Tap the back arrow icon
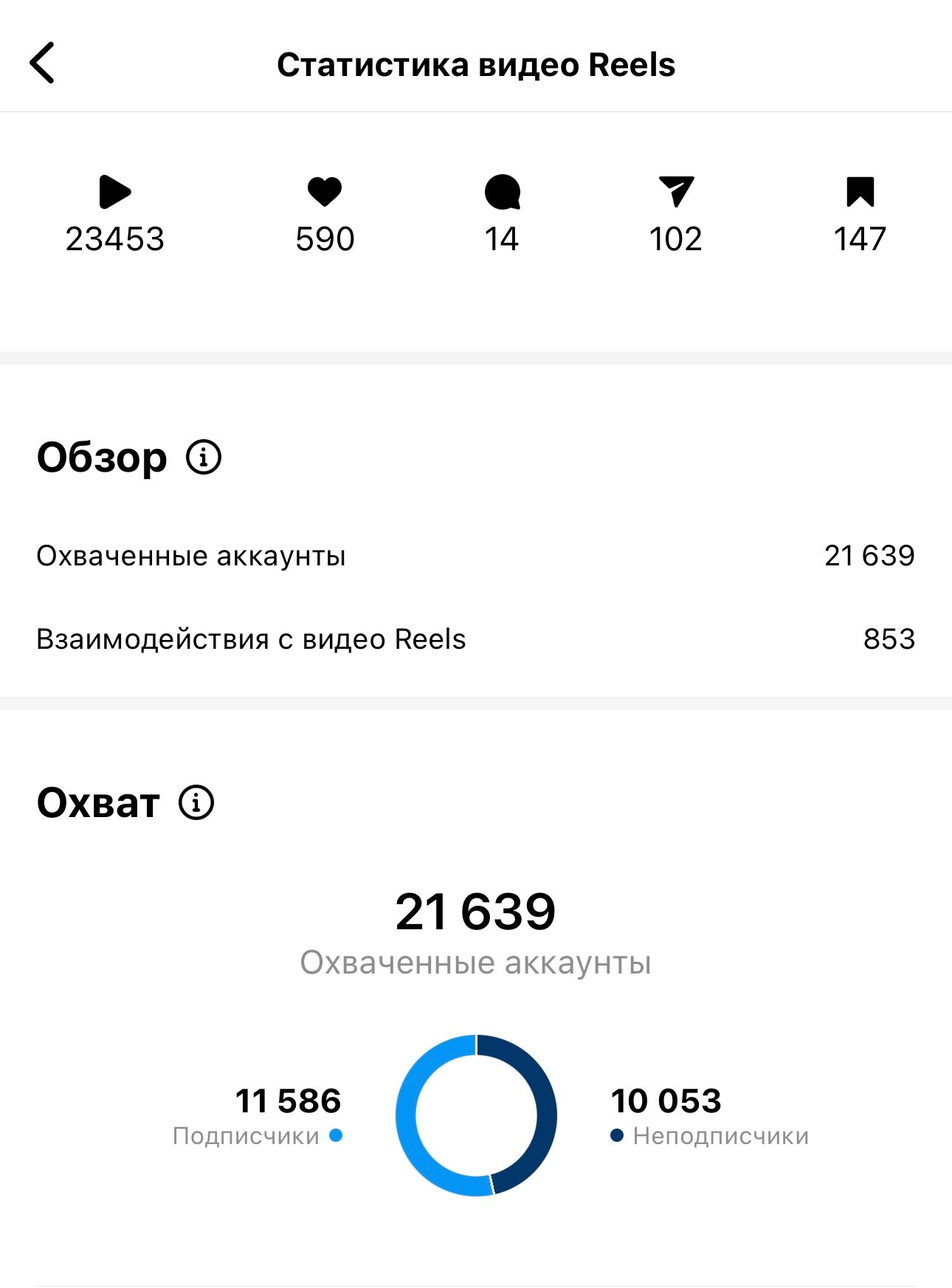The image size is (952, 1288). (42, 63)
